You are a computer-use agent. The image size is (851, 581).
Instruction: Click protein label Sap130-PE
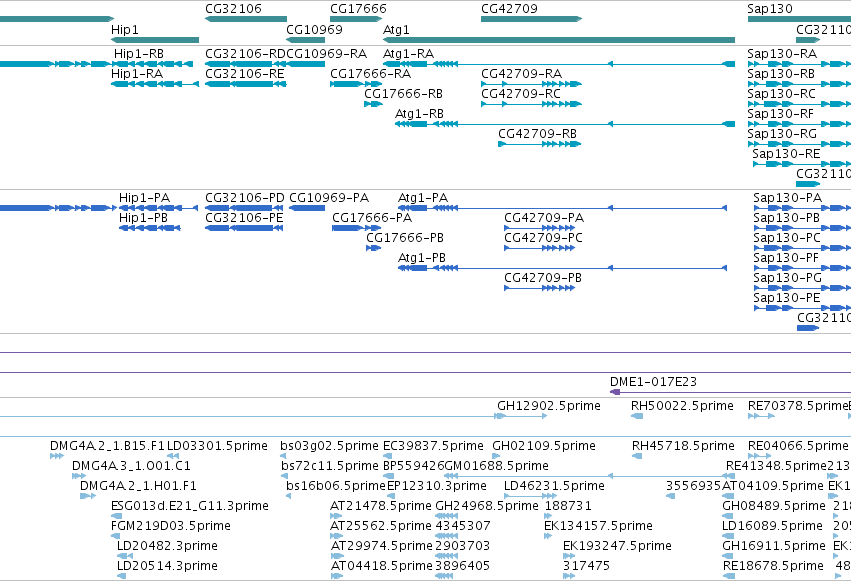pos(786,298)
